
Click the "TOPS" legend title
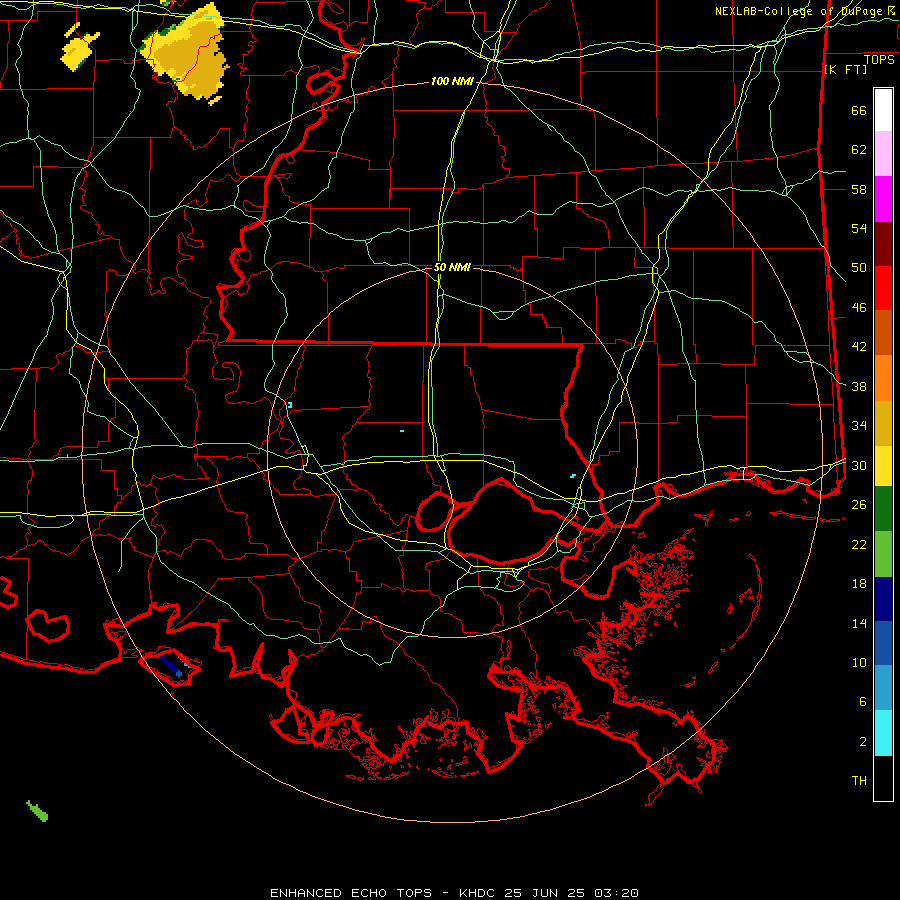pyautogui.click(x=879, y=60)
